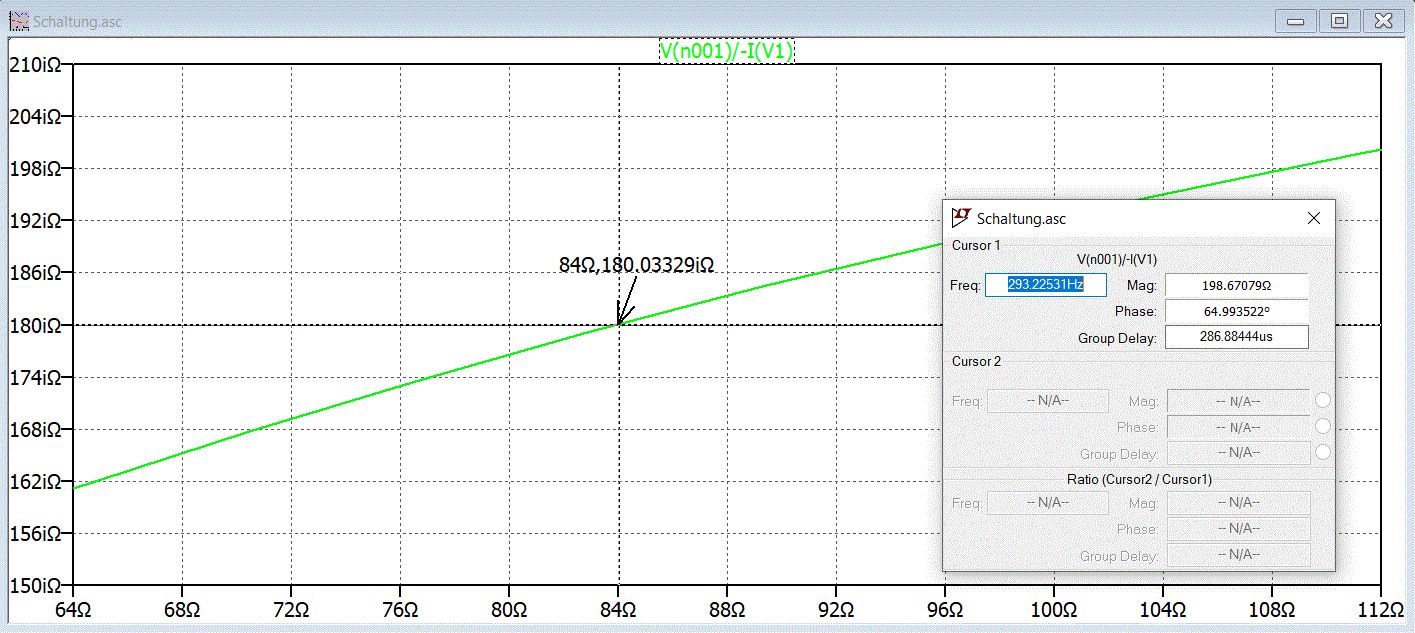Image resolution: width=1415 pixels, height=633 pixels.
Task: Close the Schaltung.asc plot window
Action: pos(1383,20)
